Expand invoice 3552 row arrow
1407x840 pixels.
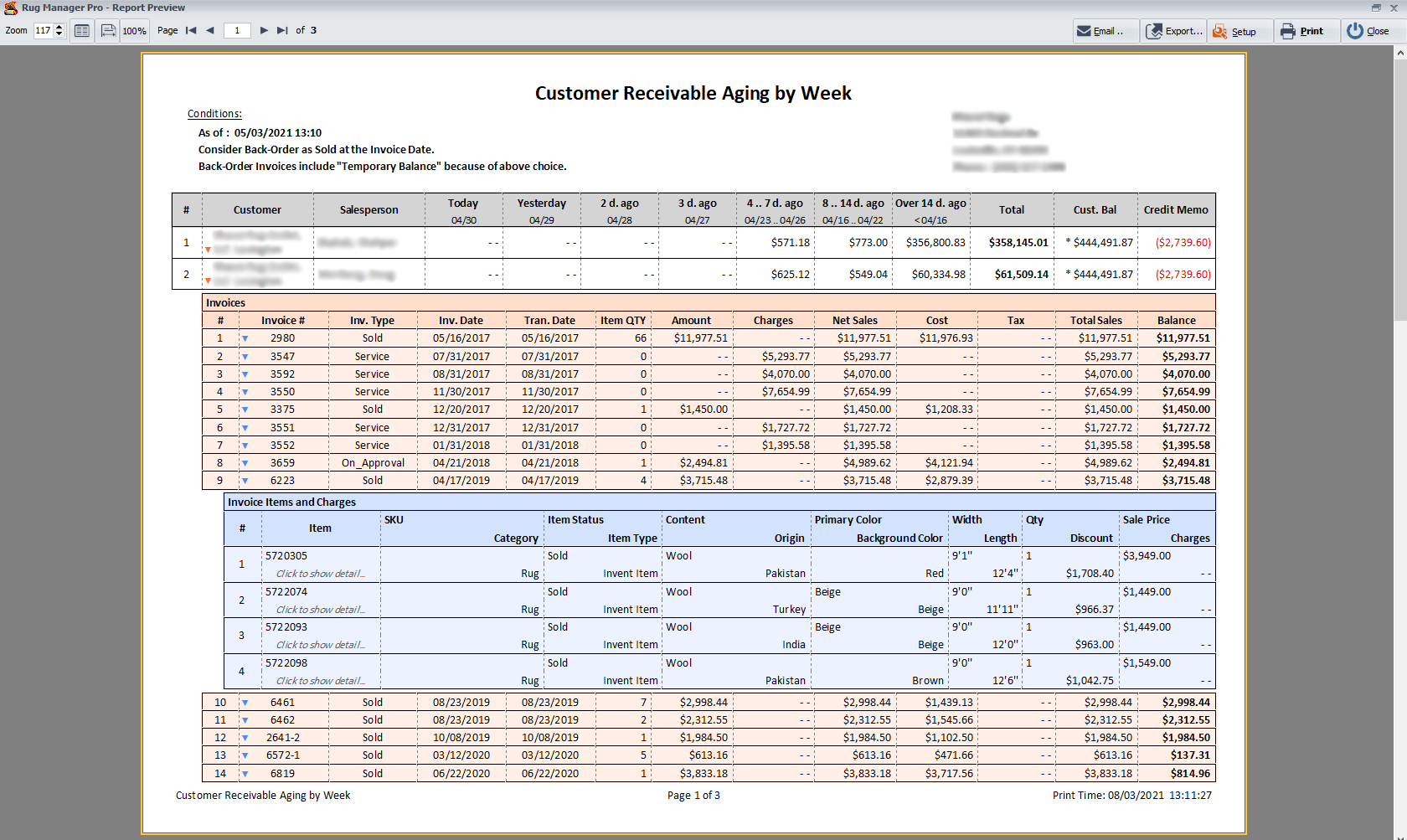pyautogui.click(x=245, y=446)
